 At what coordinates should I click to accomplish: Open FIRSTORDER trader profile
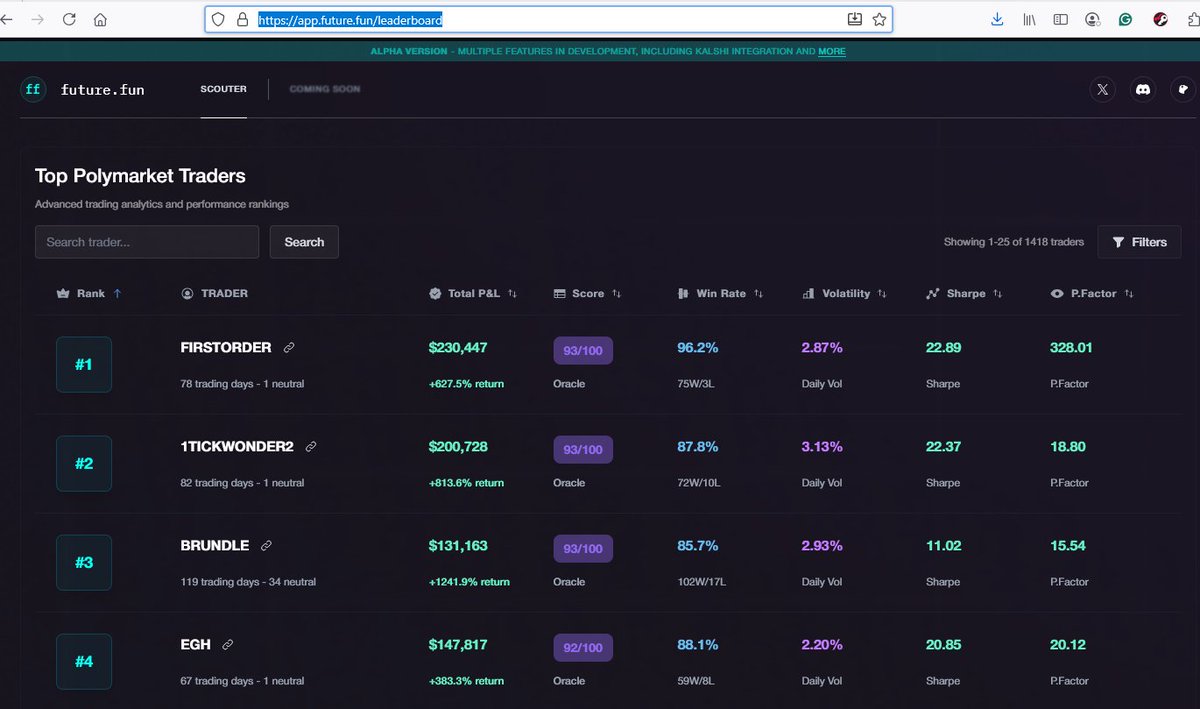click(x=225, y=348)
